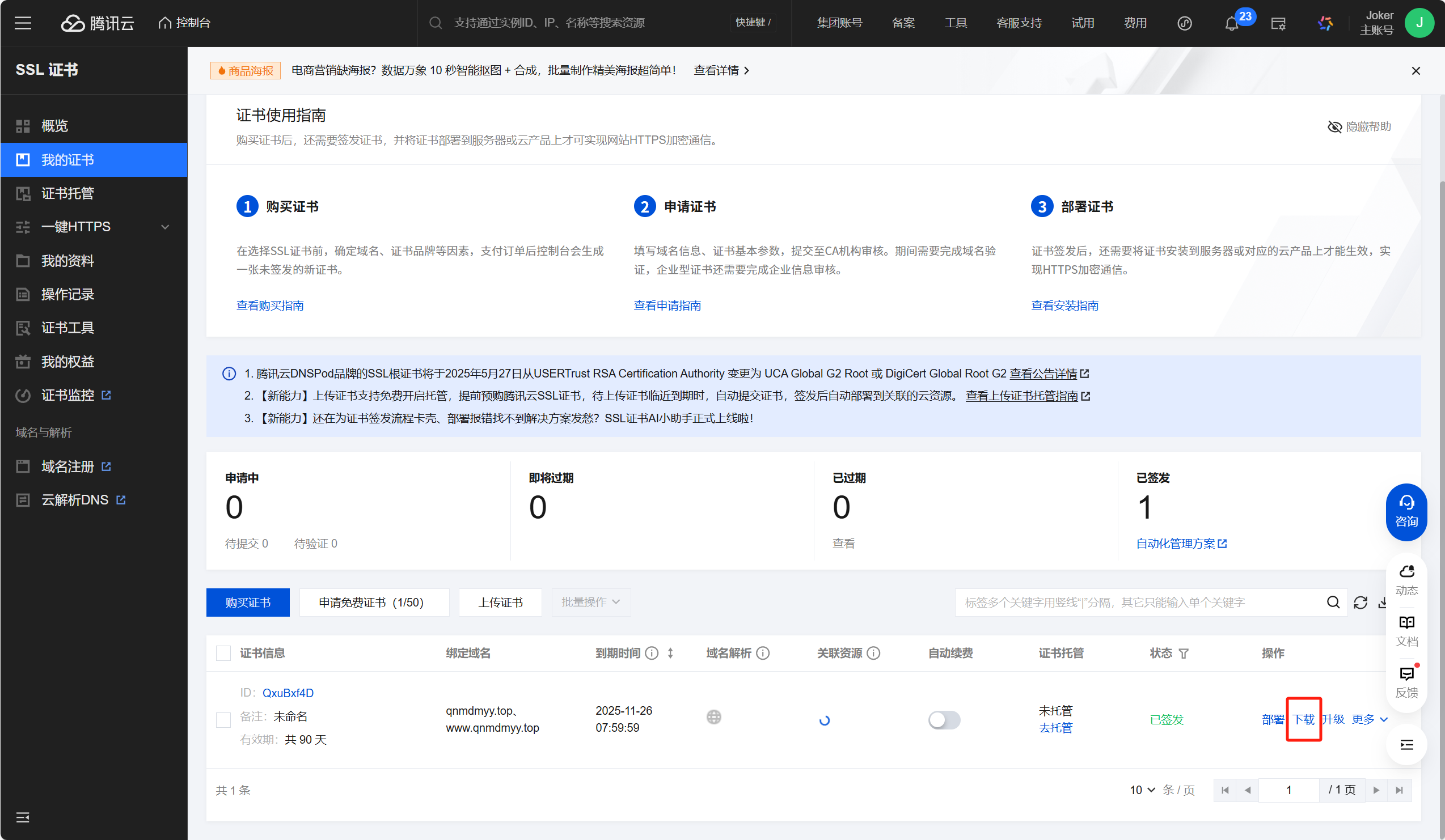Click the hamburger menu icon at top left
Image resolution: width=1445 pixels, height=840 pixels.
[23, 23]
